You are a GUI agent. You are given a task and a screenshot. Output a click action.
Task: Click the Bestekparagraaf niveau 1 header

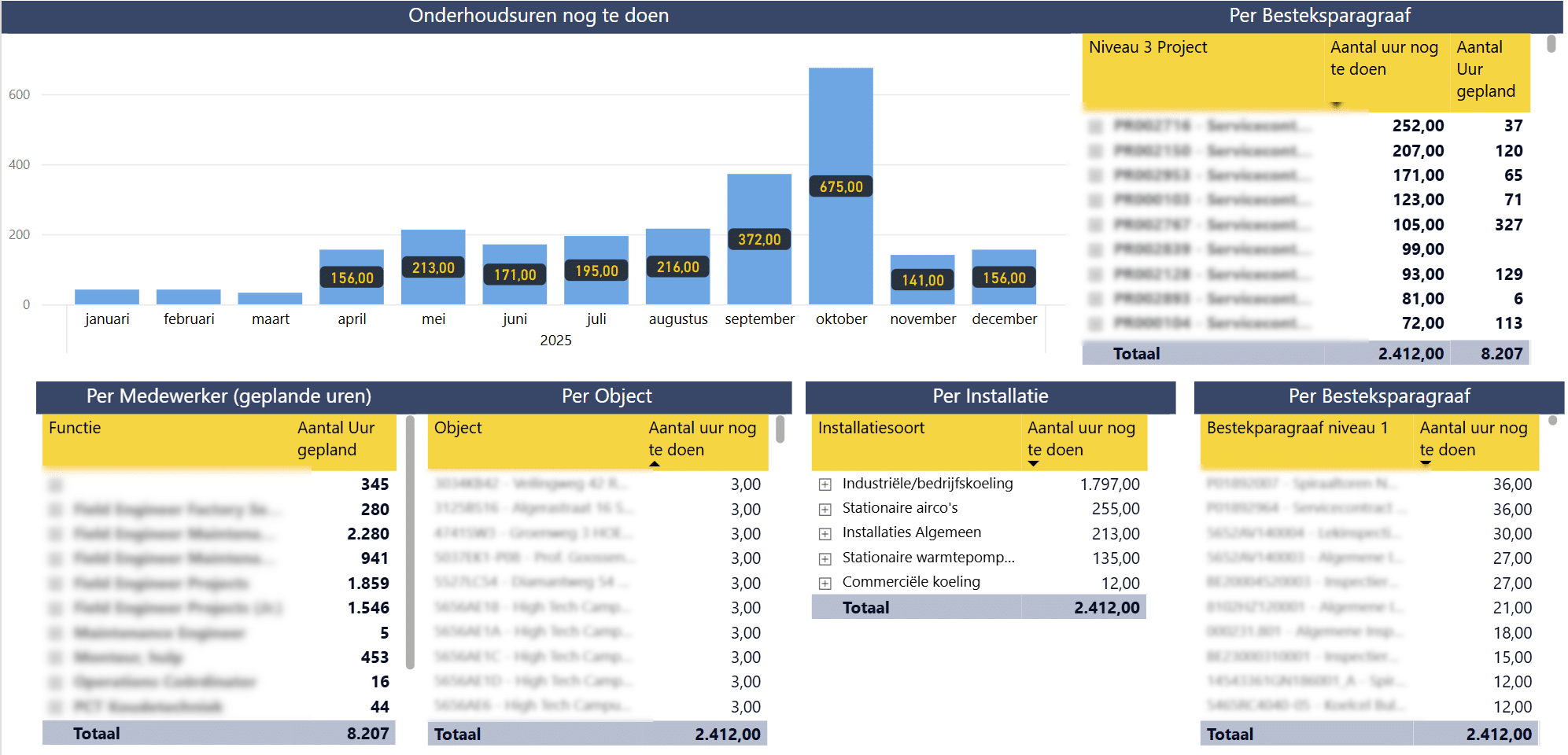tap(1297, 428)
